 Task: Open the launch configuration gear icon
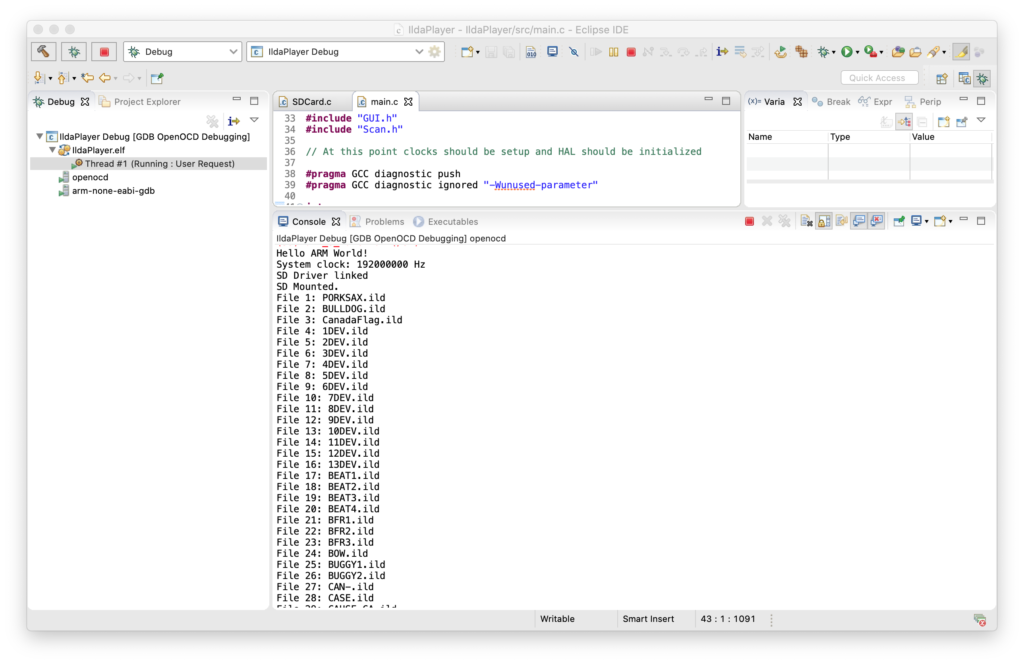point(434,52)
